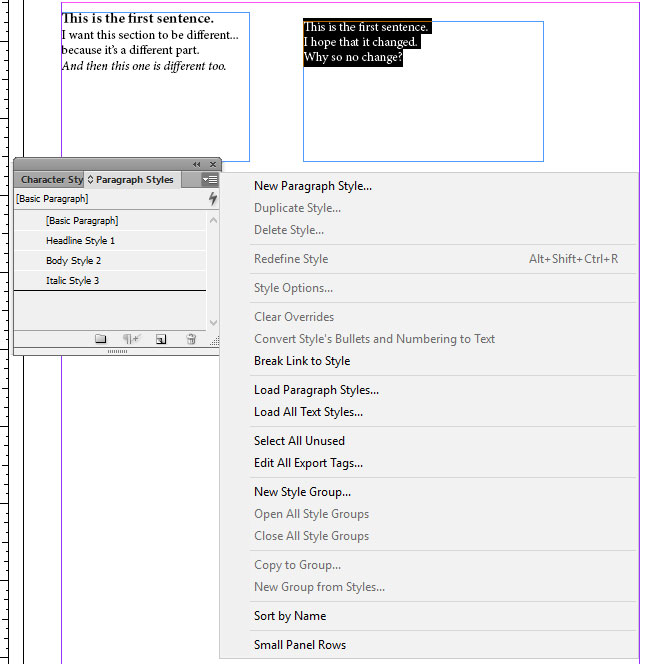Choose Close All Style Groups
This screenshot has width=652, height=664.
tap(311, 536)
